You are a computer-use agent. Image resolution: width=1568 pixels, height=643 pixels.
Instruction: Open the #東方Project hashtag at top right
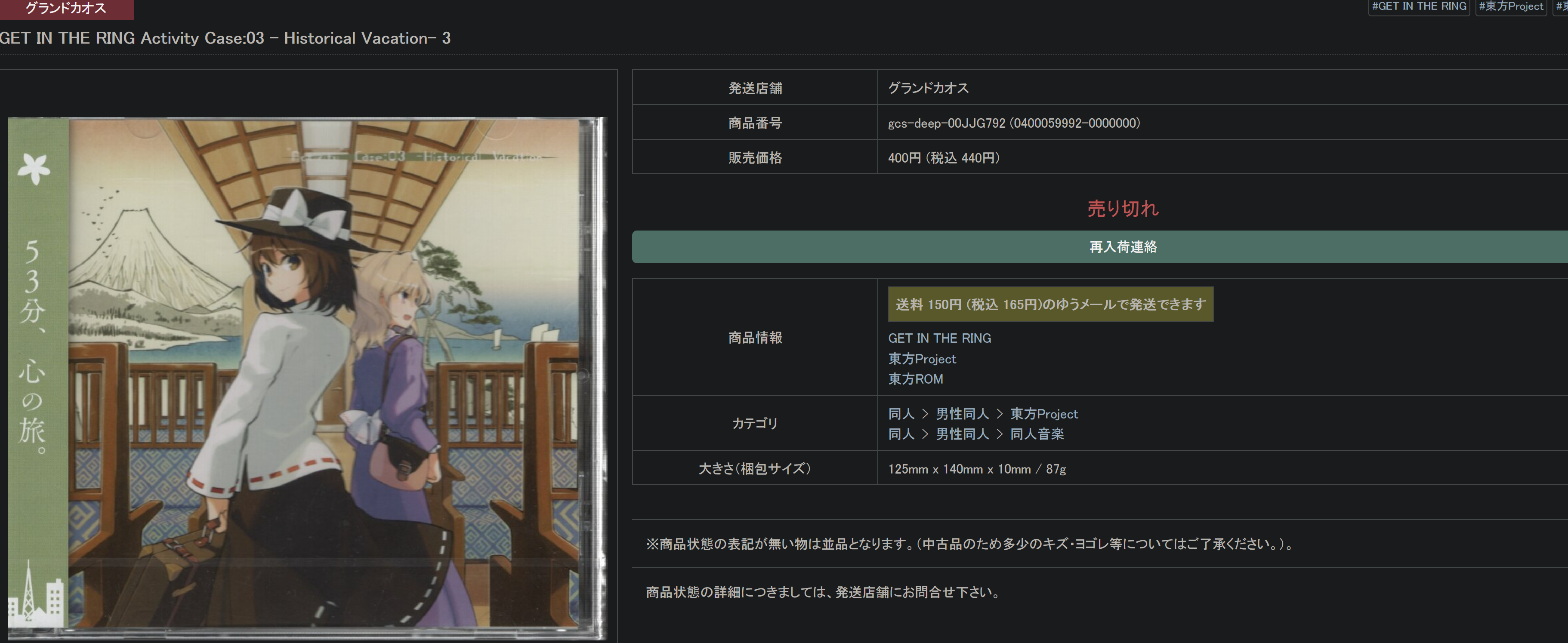(1511, 7)
